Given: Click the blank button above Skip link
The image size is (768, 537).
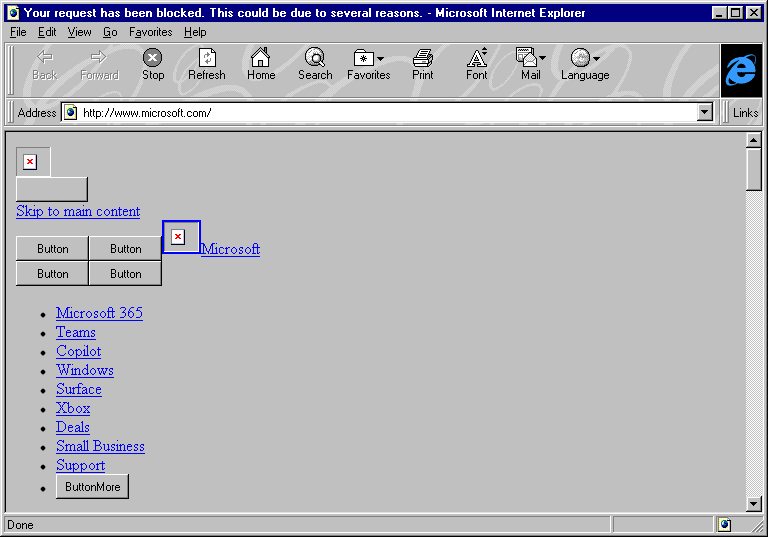Looking at the screenshot, I should pos(52,189).
